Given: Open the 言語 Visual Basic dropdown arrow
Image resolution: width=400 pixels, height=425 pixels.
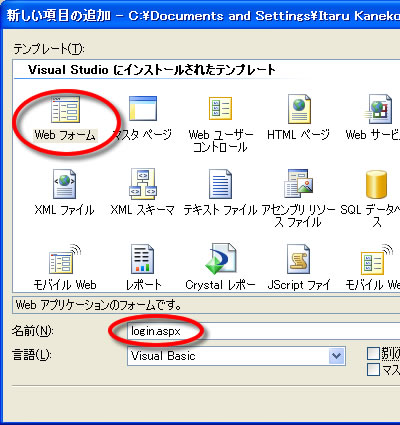Looking at the screenshot, I should pos(337,356).
